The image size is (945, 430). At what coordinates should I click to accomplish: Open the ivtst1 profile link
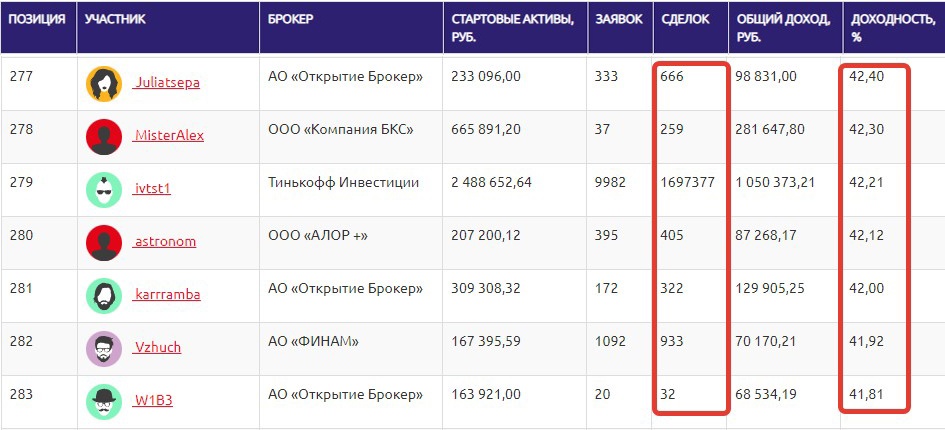[152, 189]
